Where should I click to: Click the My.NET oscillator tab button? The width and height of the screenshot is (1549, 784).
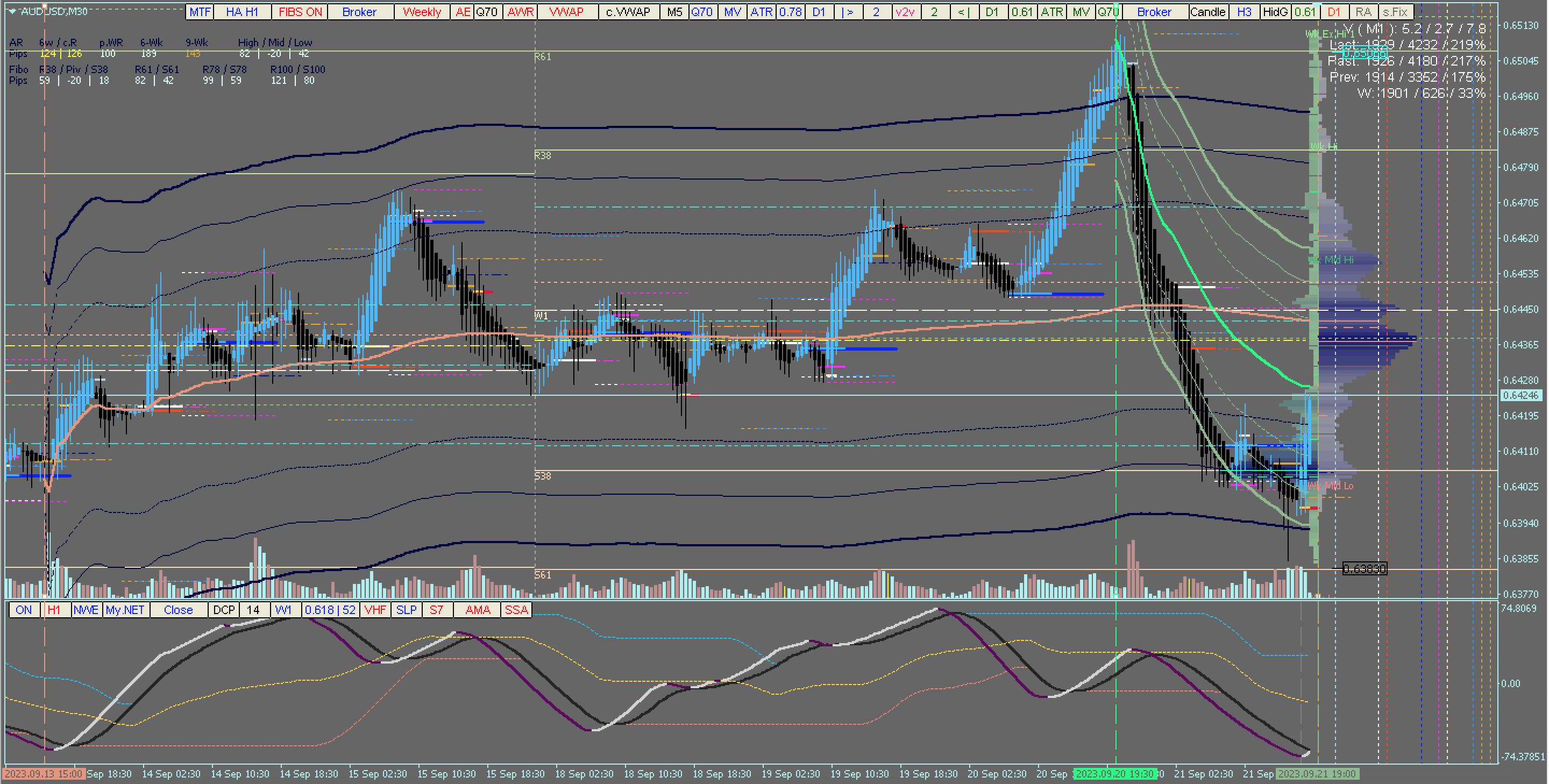[125, 610]
